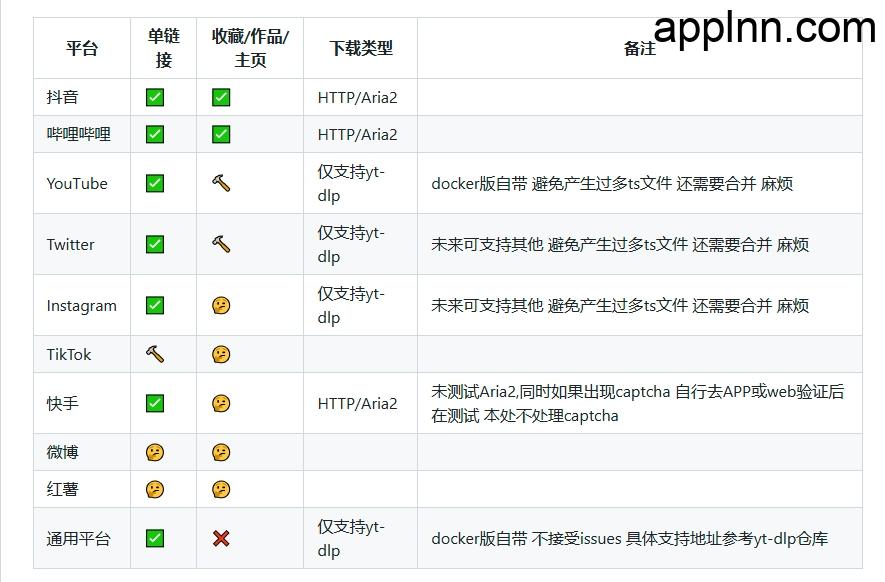The image size is (885, 582).
Task: Click the green check in 哔哩哔哩 收藏/作品/主页 column
Action: point(221,134)
